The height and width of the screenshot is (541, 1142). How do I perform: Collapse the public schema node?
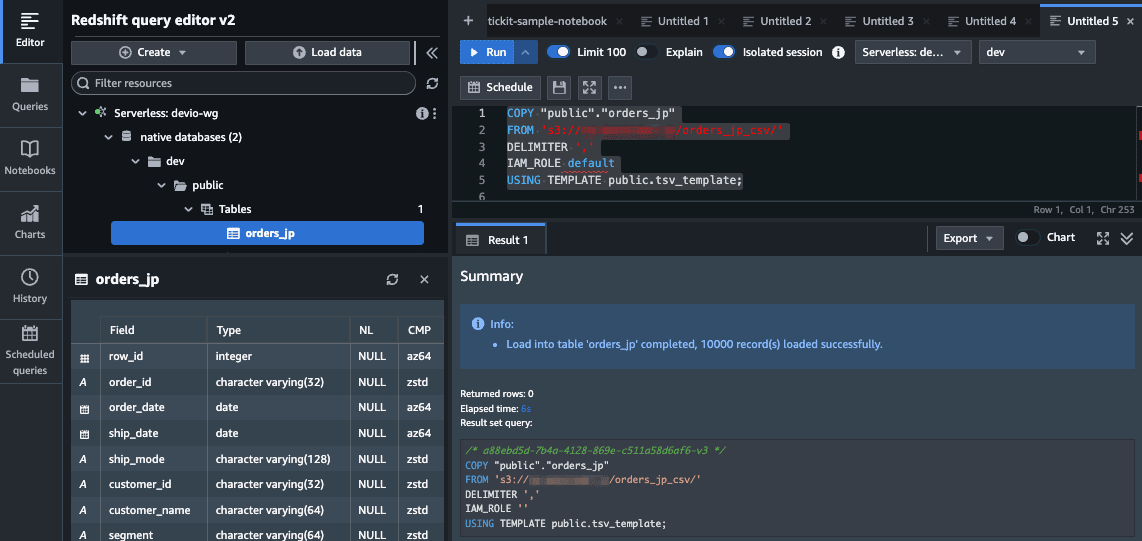point(161,186)
